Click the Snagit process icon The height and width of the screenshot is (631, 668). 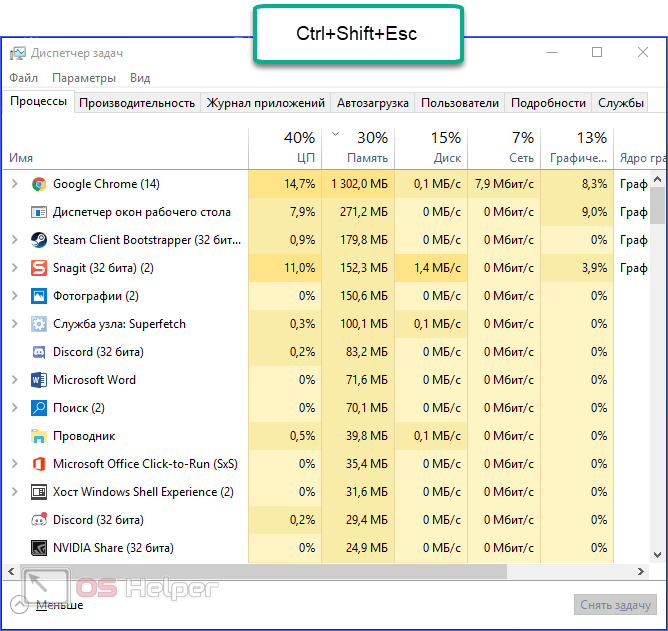tap(39, 268)
